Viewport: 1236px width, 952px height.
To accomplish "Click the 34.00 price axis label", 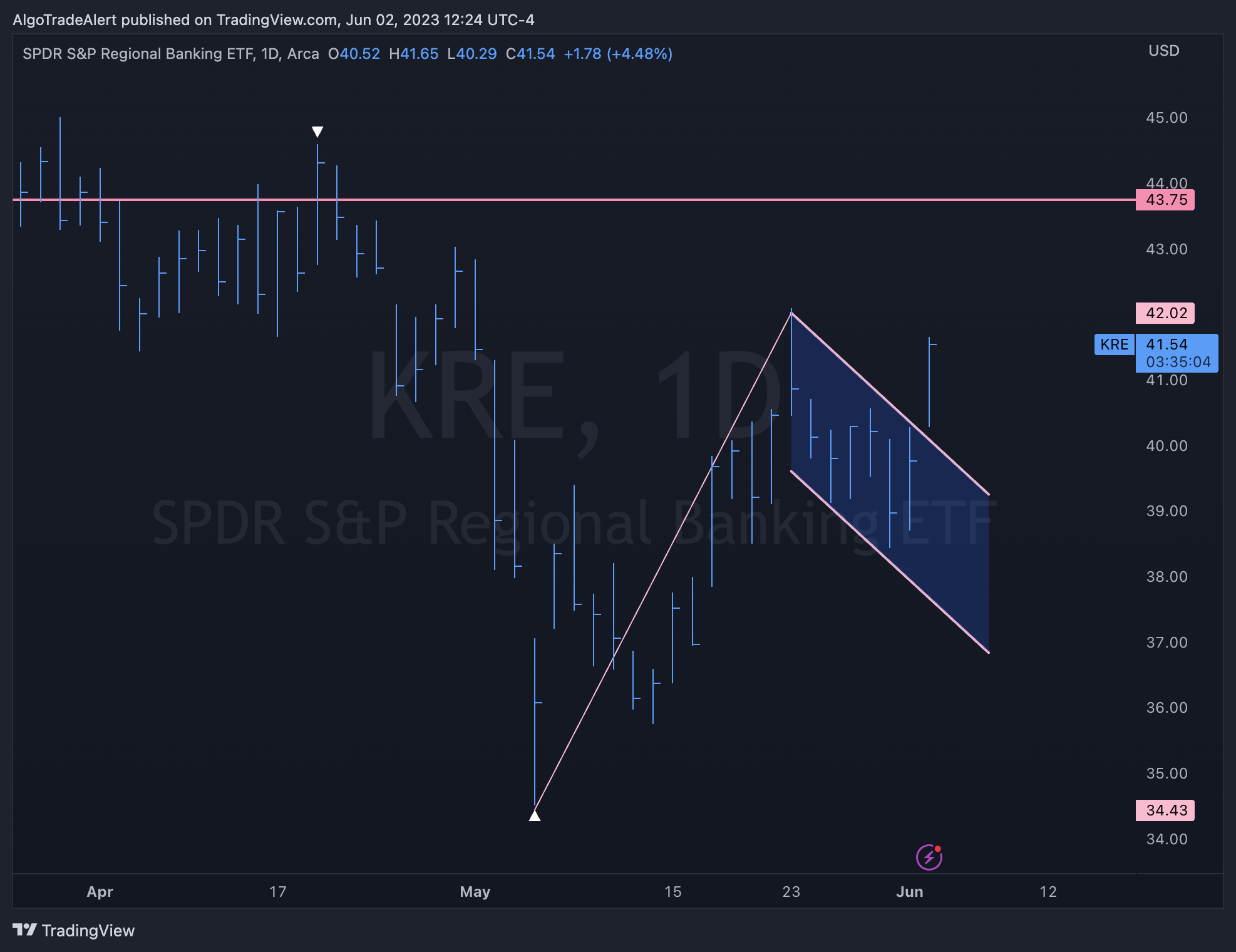I will pos(1166,839).
